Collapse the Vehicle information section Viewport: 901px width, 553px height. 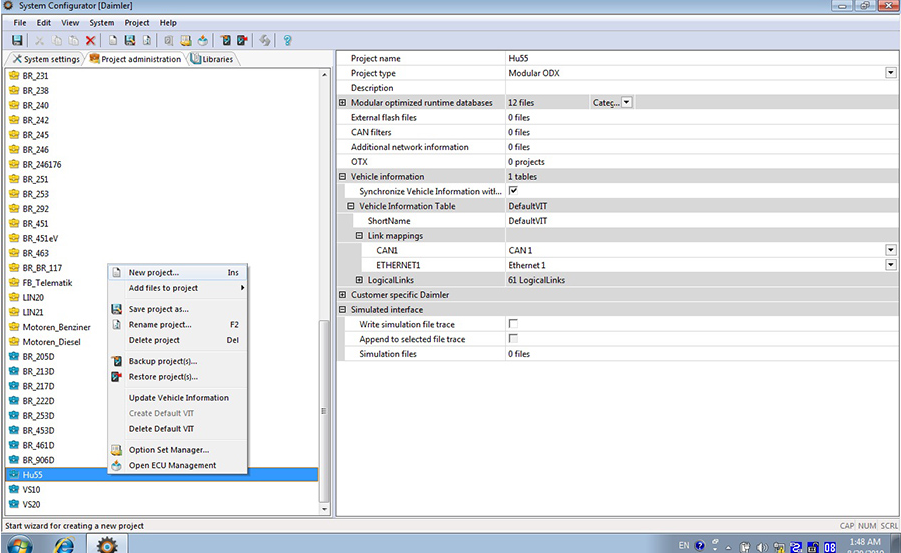(342, 176)
